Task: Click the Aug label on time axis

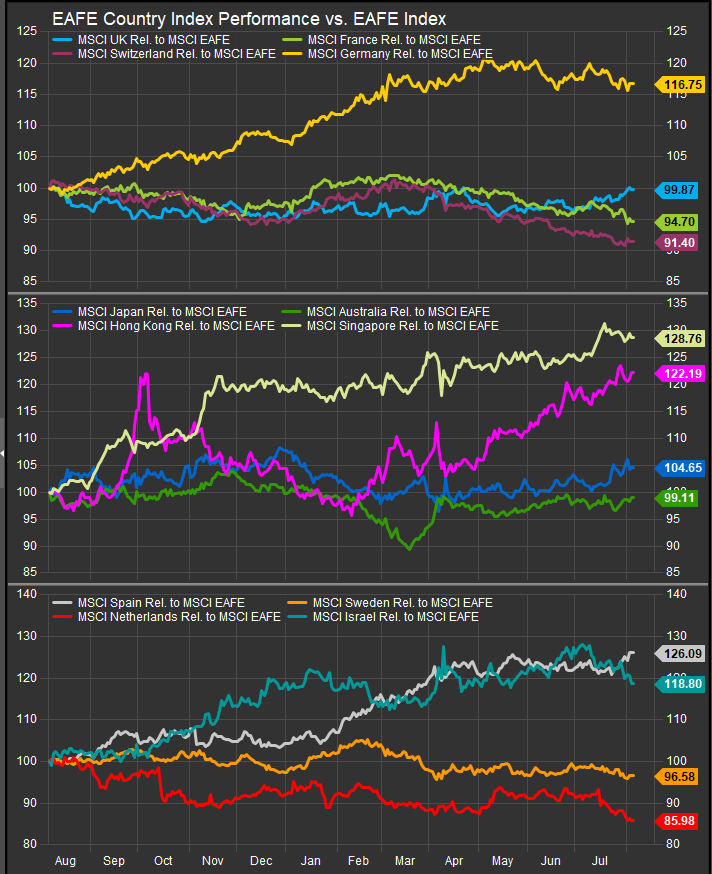Action: tap(65, 861)
